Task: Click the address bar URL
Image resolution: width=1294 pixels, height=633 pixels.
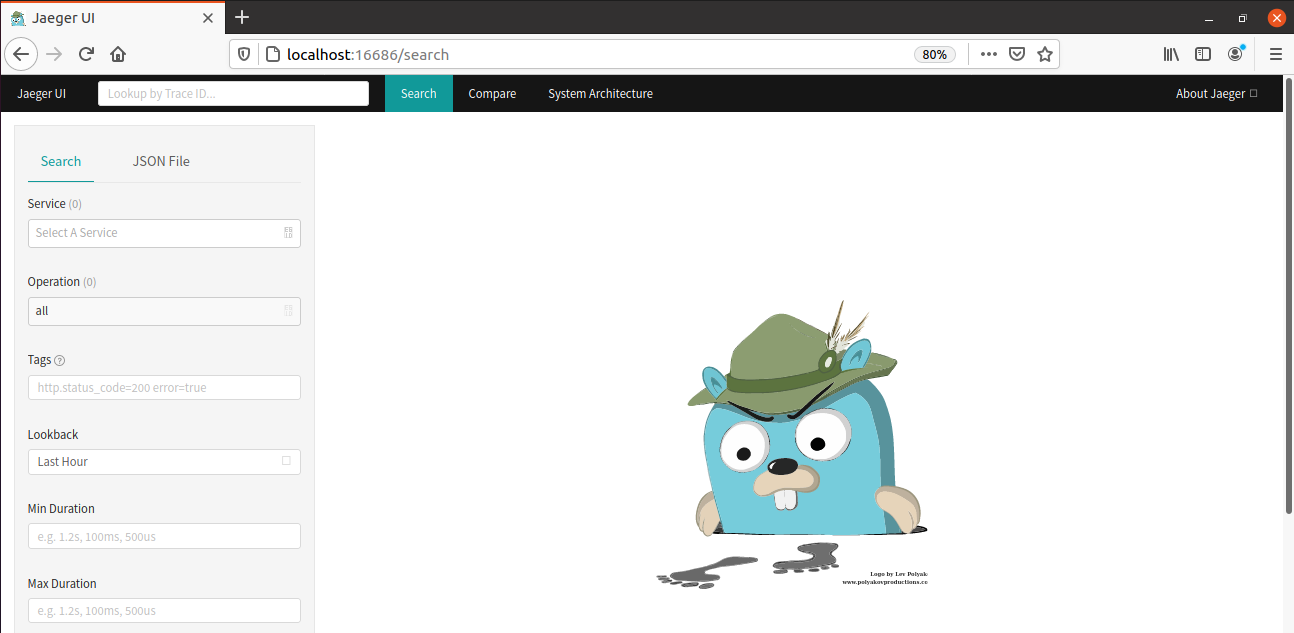Action: point(368,54)
